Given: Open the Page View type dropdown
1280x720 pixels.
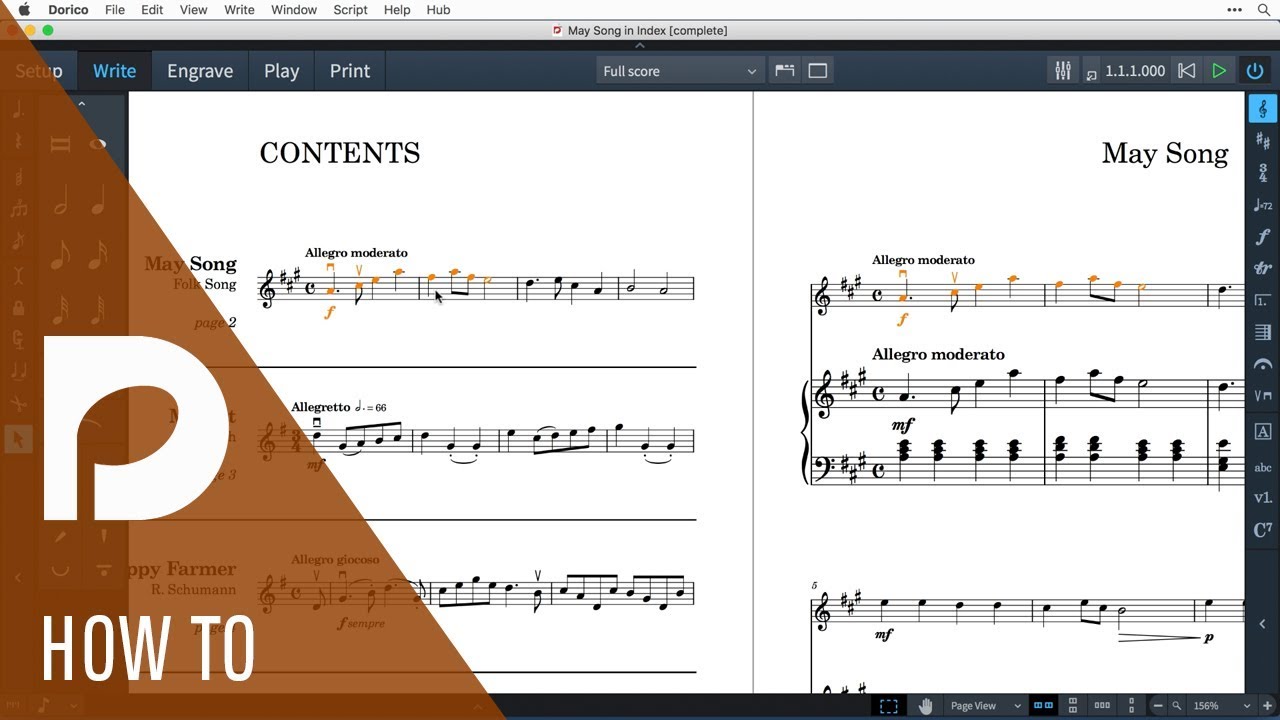Looking at the screenshot, I should point(985,706).
